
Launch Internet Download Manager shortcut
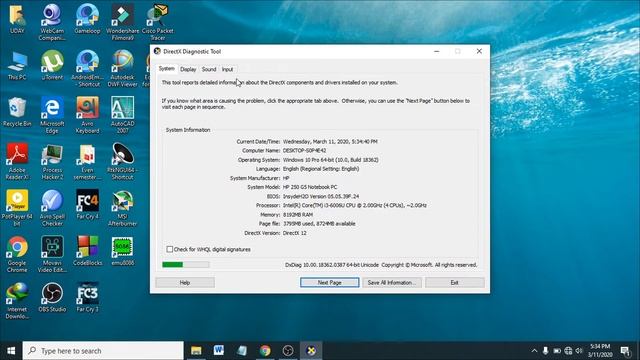tap(17, 301)
